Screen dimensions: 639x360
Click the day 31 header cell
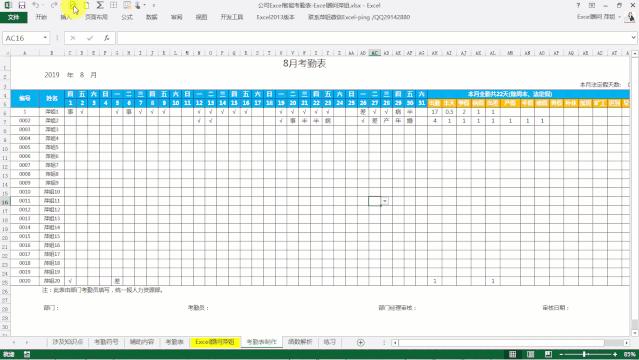pos(421,103)
